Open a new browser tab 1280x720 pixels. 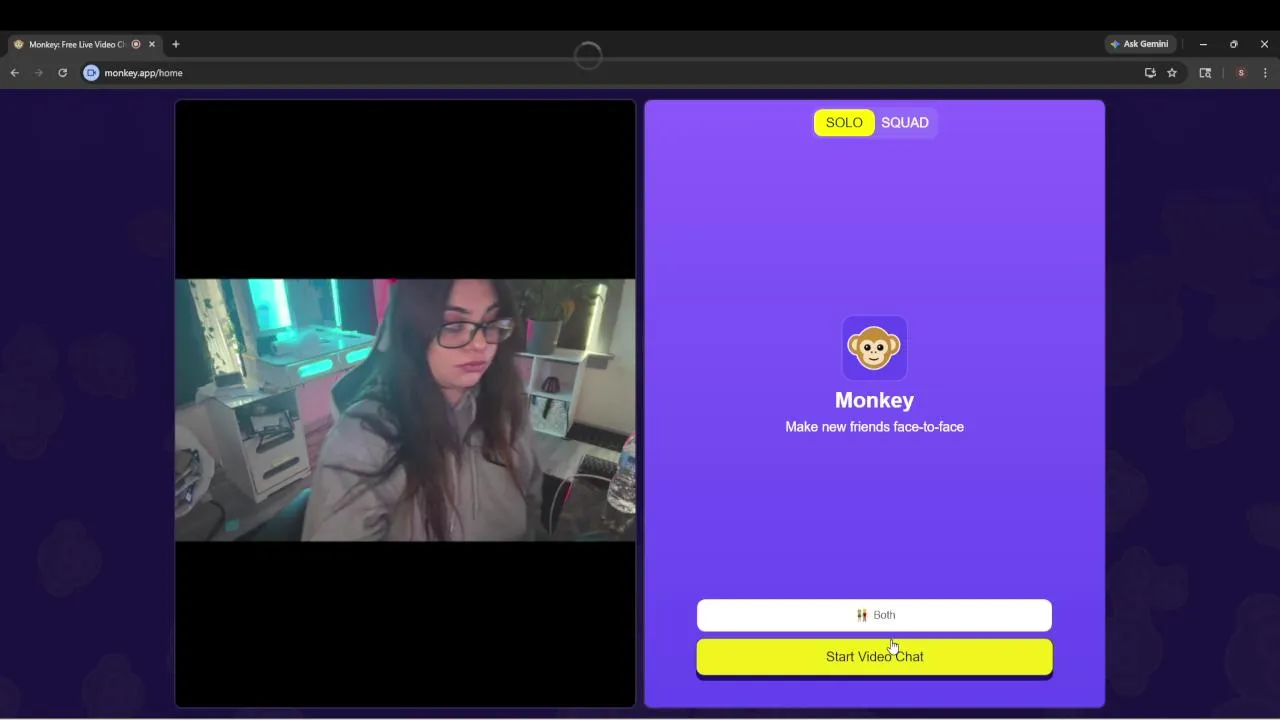tap(176, 44)
